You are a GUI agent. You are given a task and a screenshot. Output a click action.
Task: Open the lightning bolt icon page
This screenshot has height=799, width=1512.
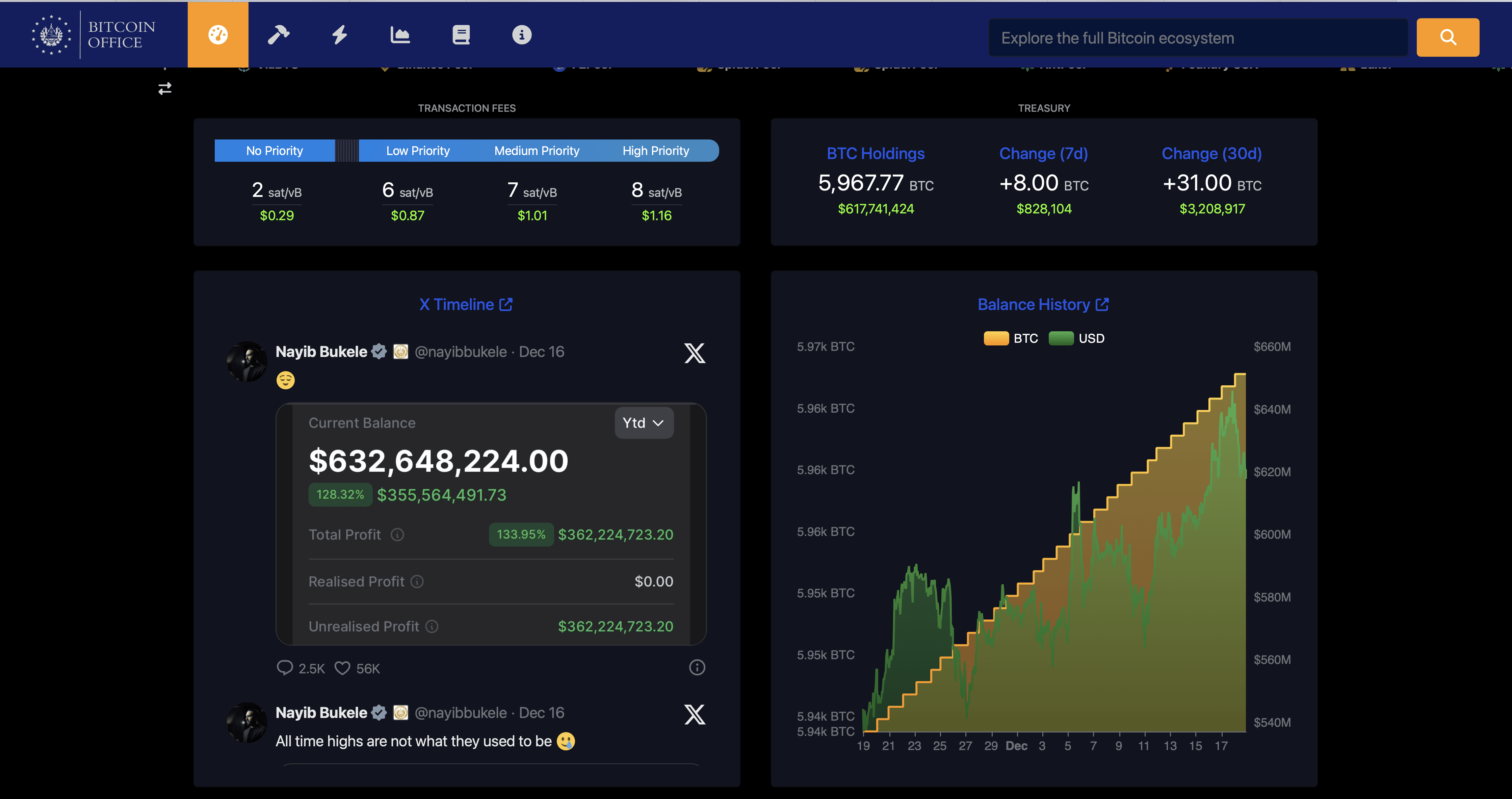pos(339,35)
